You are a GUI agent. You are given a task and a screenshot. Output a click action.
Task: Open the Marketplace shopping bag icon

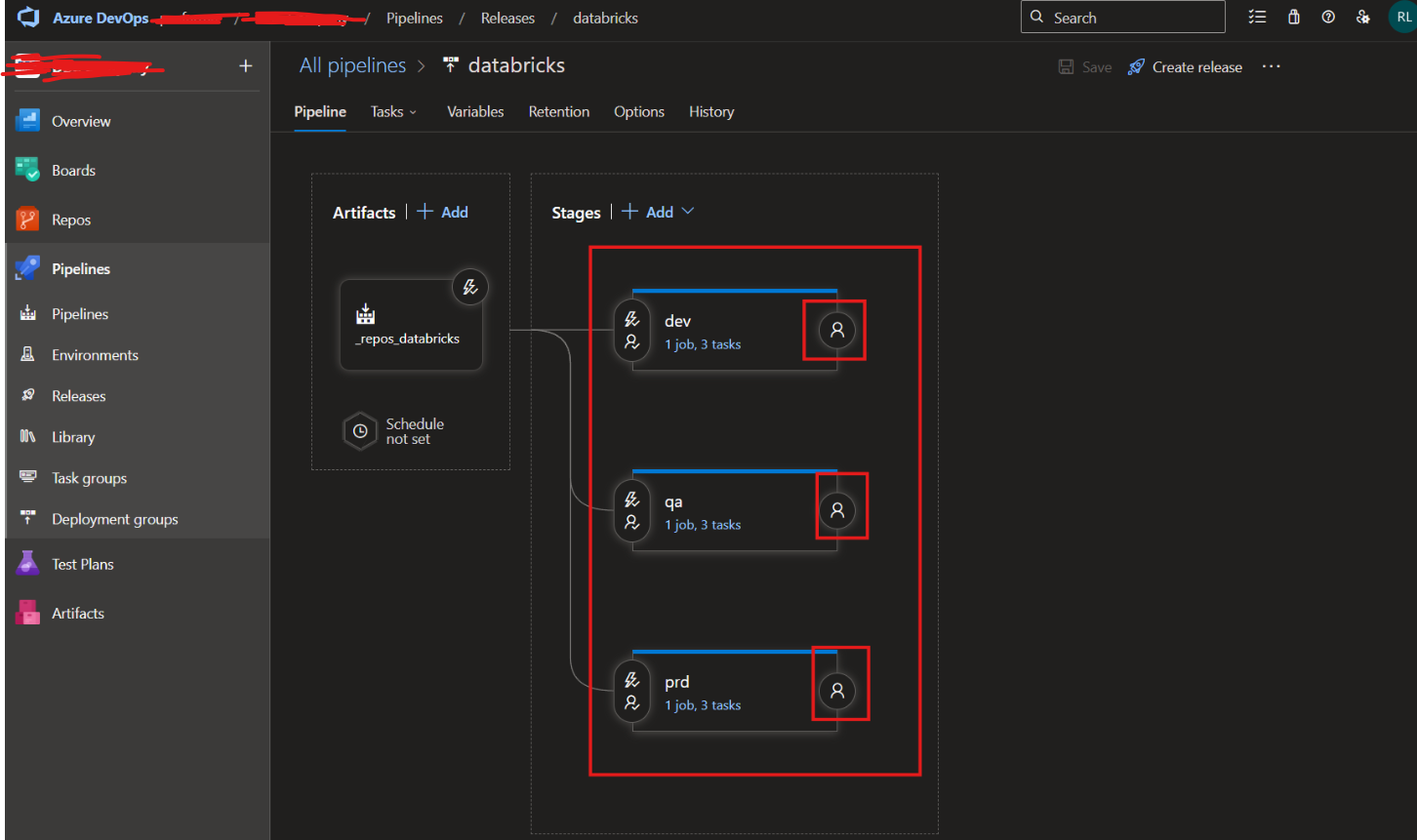coord(1293,18)
